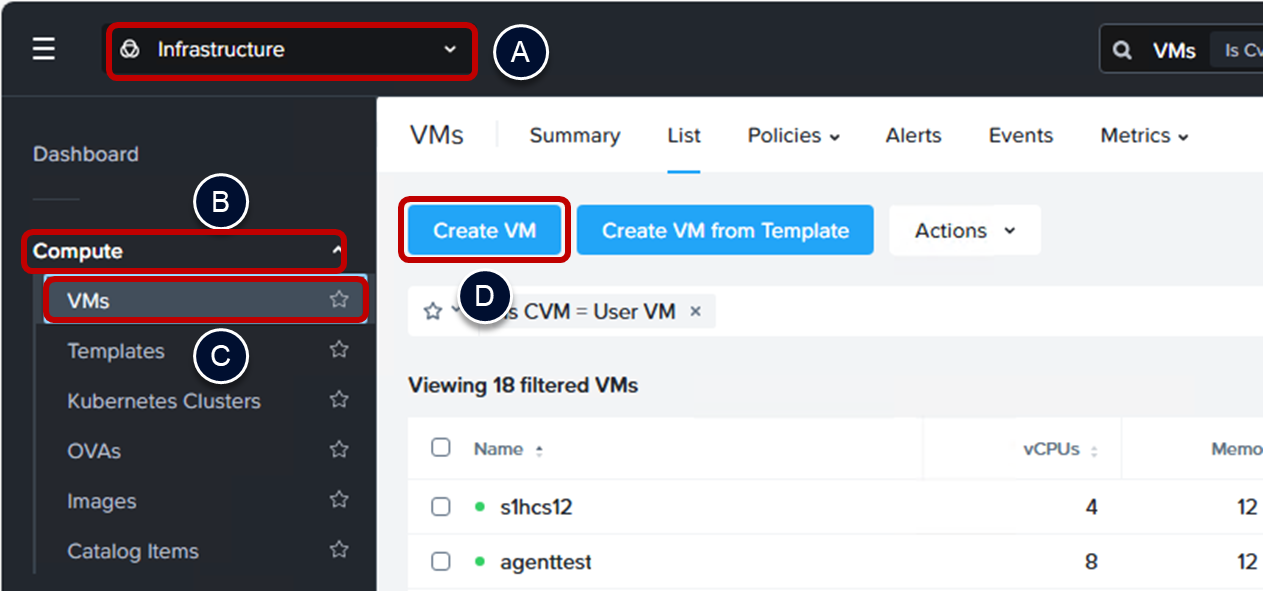Click the Create VM button
The height and width of the screenshot is (591, 1263).
coord(485,231)
